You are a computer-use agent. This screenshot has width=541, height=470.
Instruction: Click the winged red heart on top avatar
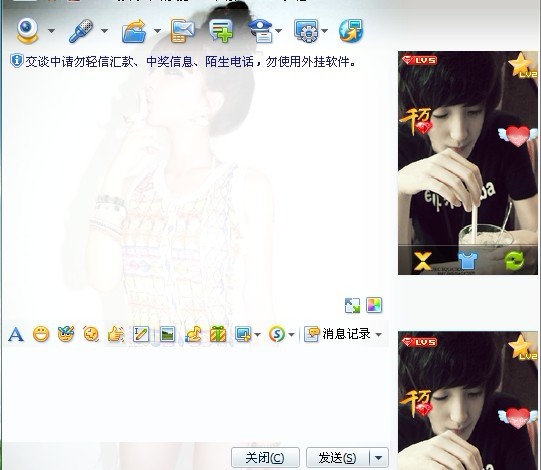518,136
